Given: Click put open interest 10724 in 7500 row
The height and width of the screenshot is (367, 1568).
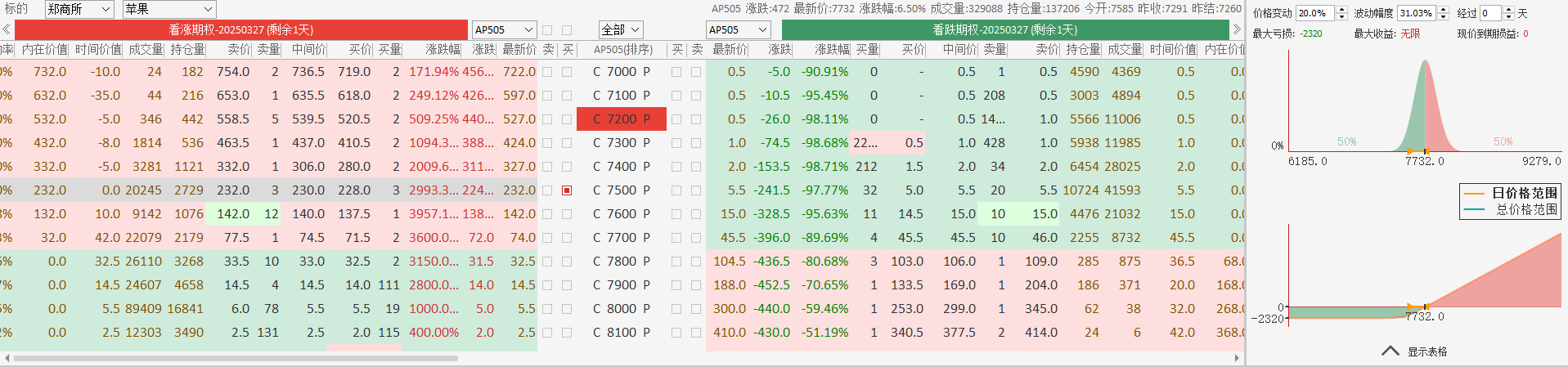Looking at the screenshot, I should 1081,190.
